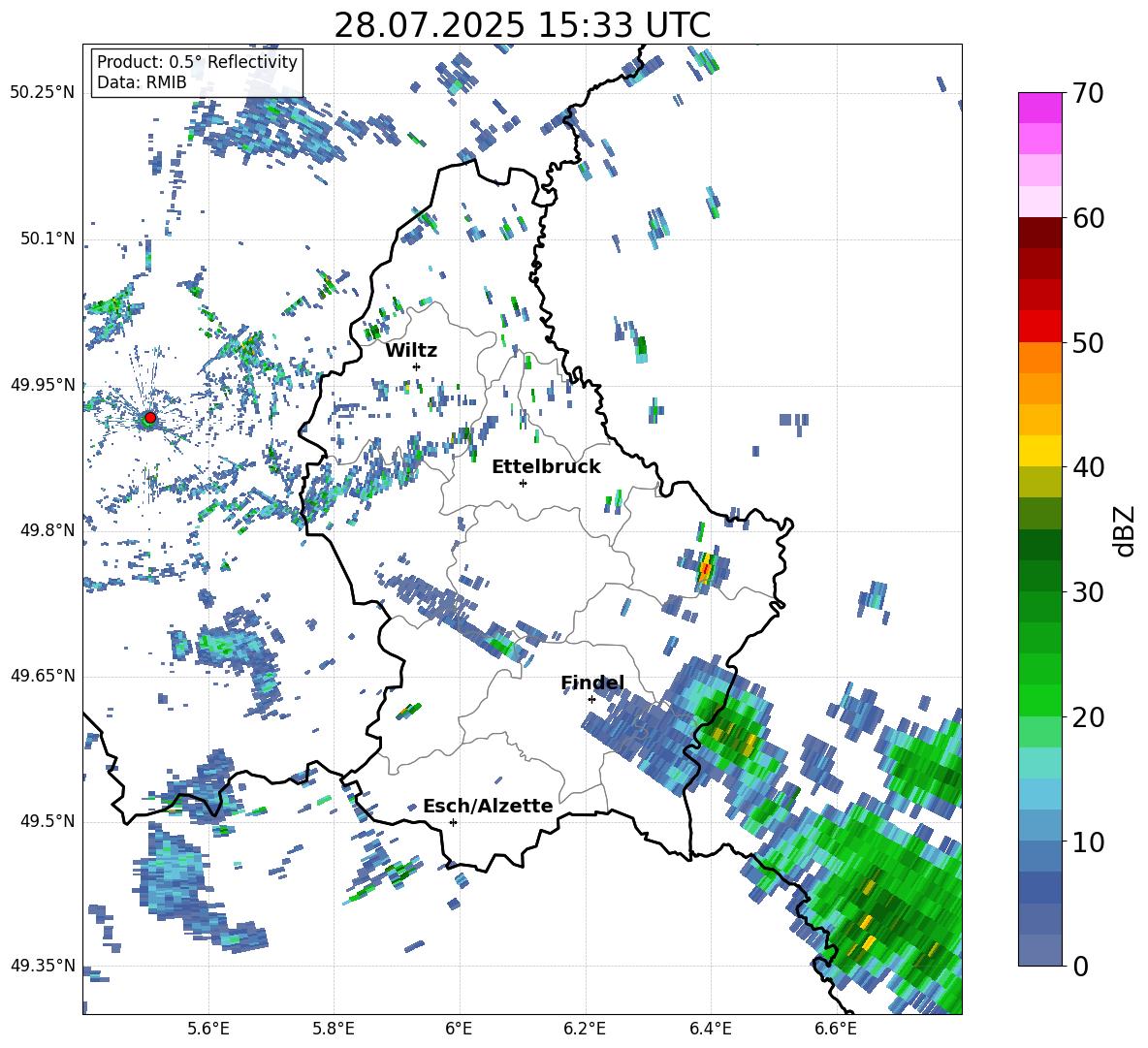Viewport: 1148px width, 1048px height.
Task: Click the title 28.07.2025 15:33 UTC
Action: click(x=522, y=25)
